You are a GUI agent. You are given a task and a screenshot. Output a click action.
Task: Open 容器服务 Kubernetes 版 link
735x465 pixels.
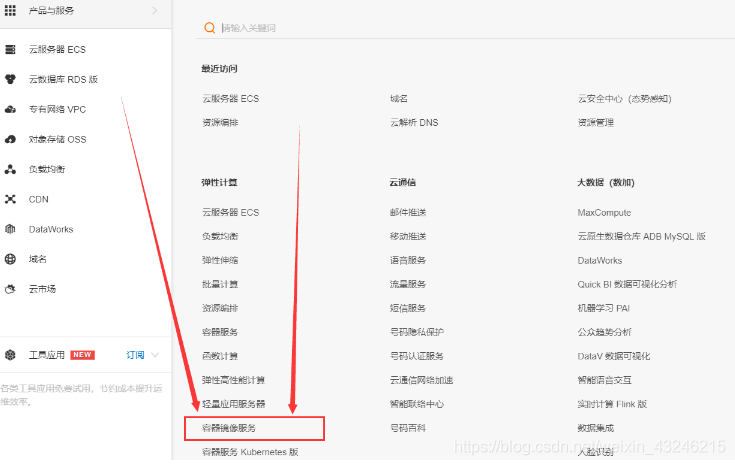coord(250,452)
